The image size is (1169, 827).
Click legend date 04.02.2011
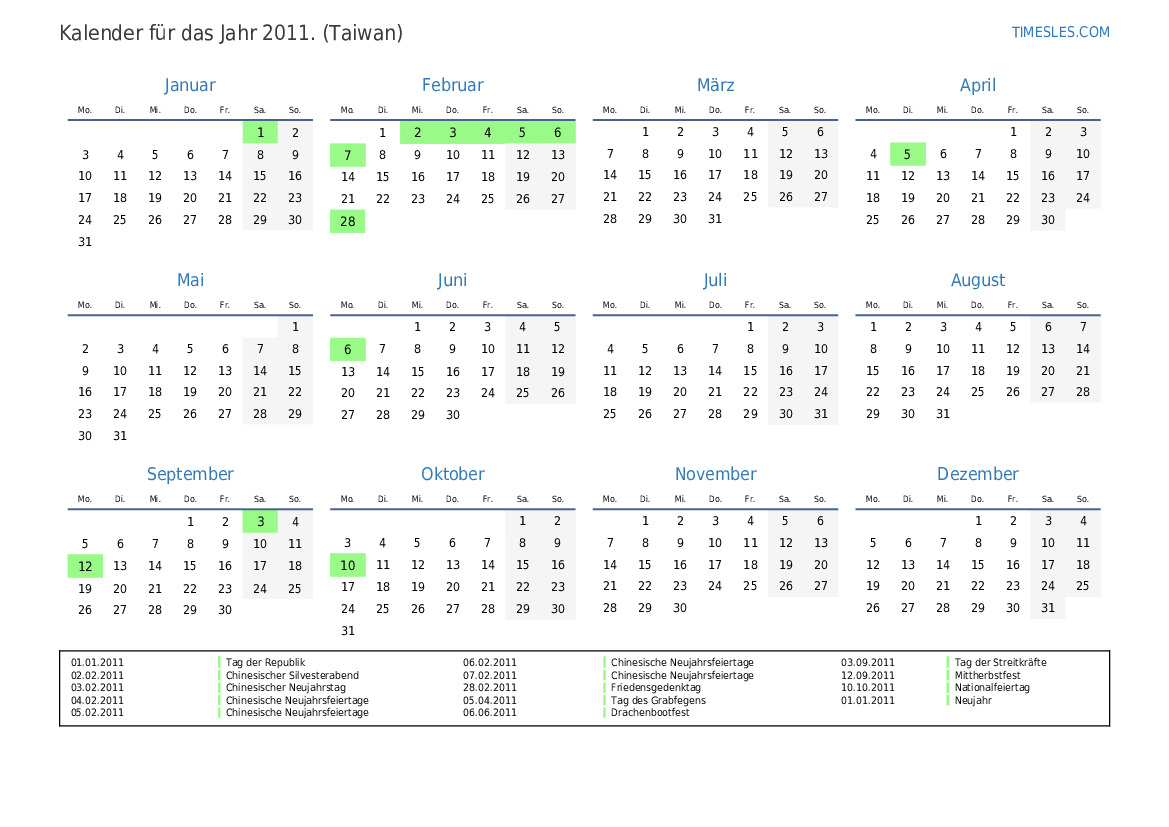[98, 700]
